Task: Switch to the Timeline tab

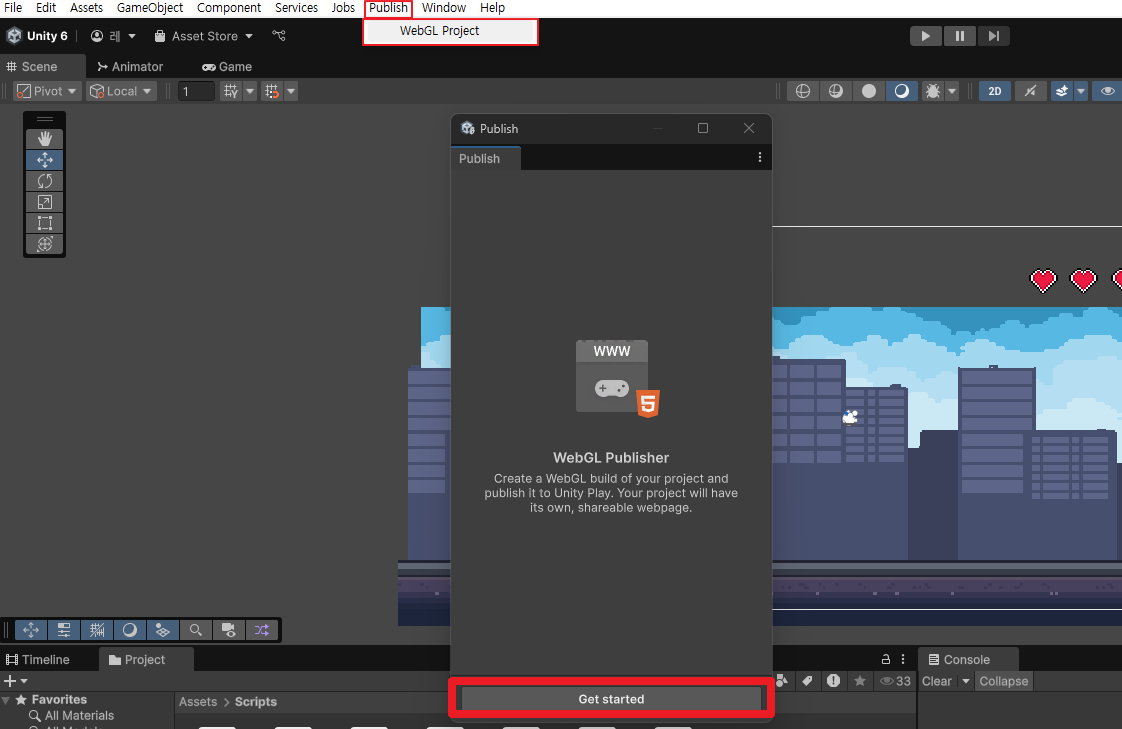Action: tap(39, 660)
